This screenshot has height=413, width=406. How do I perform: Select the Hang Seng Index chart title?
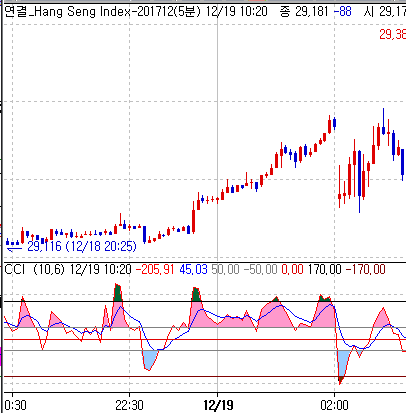(x=103, y=12)
